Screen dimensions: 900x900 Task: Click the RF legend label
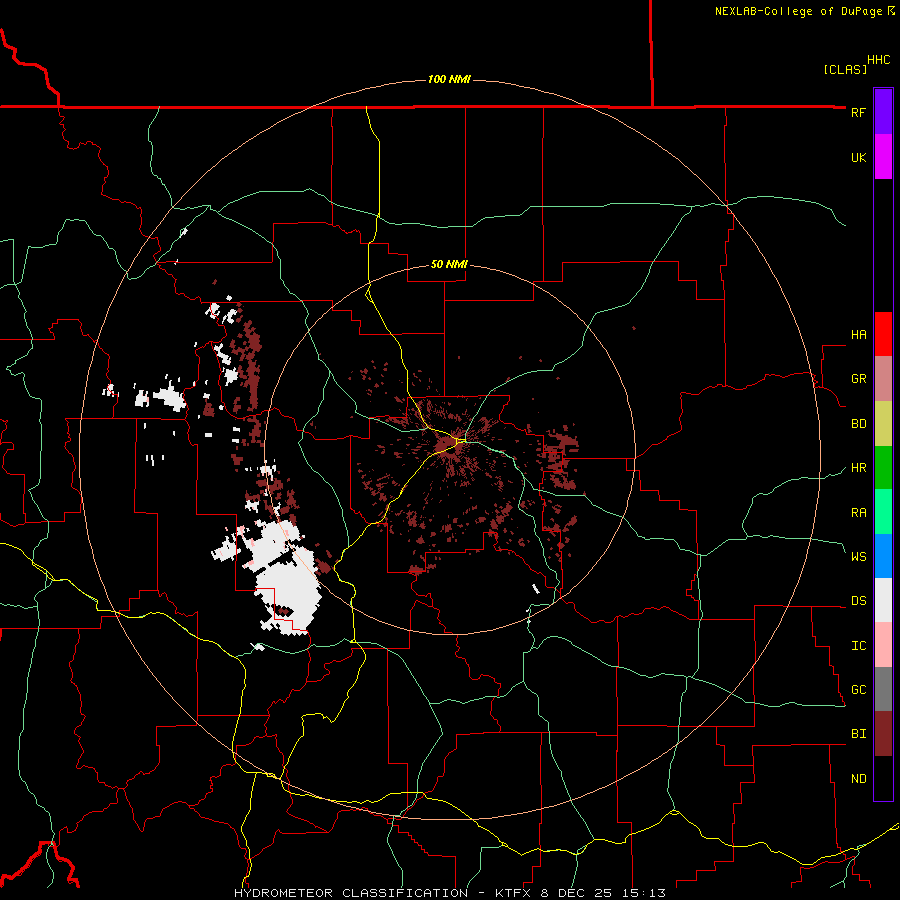tap(858, 112)
